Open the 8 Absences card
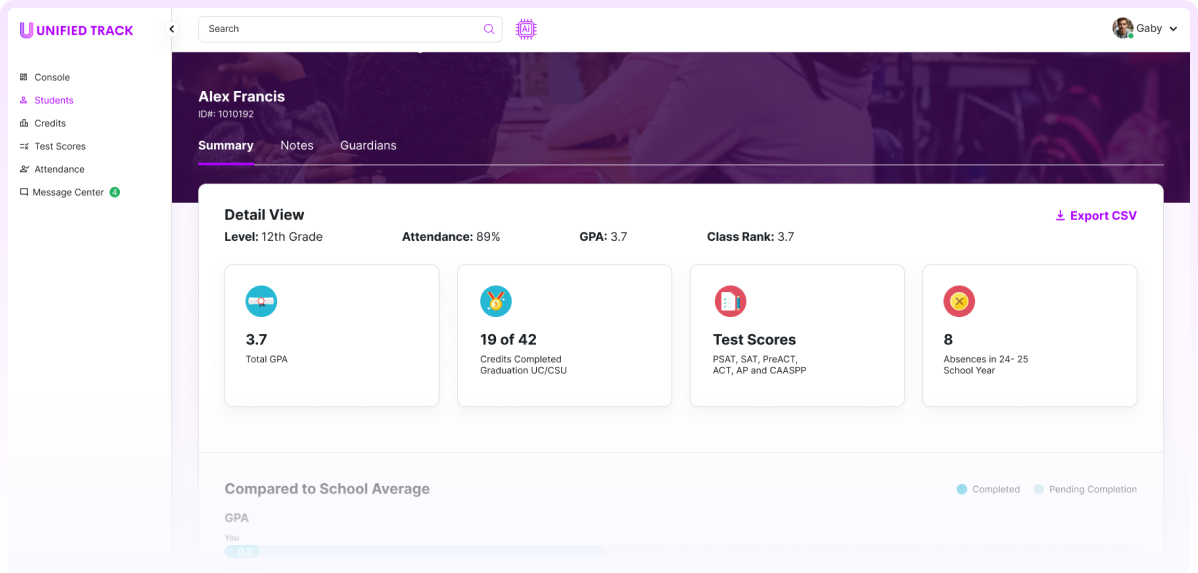Screen dimensions: 1198x573 1030,335
